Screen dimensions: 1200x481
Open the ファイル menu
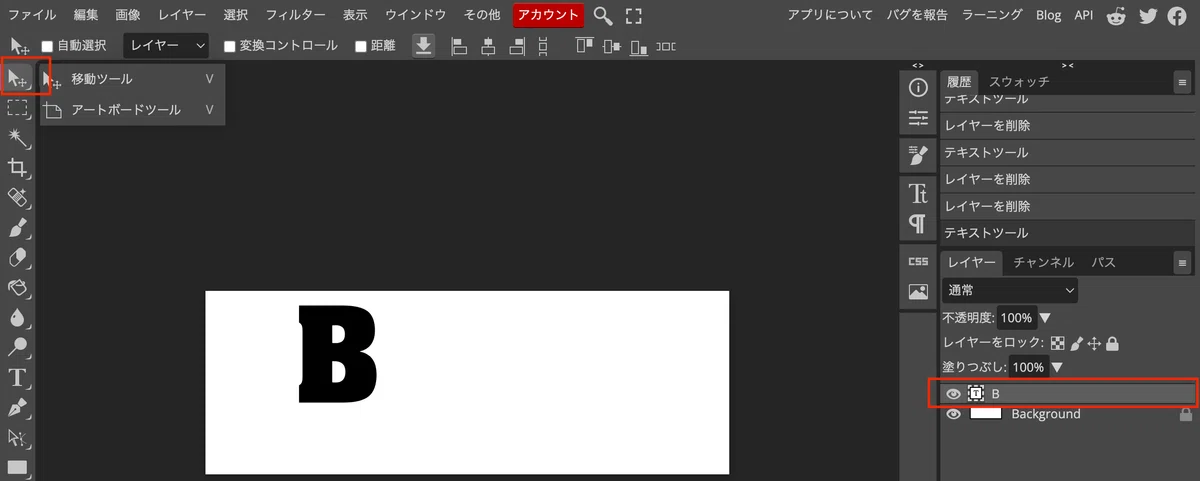32,15
